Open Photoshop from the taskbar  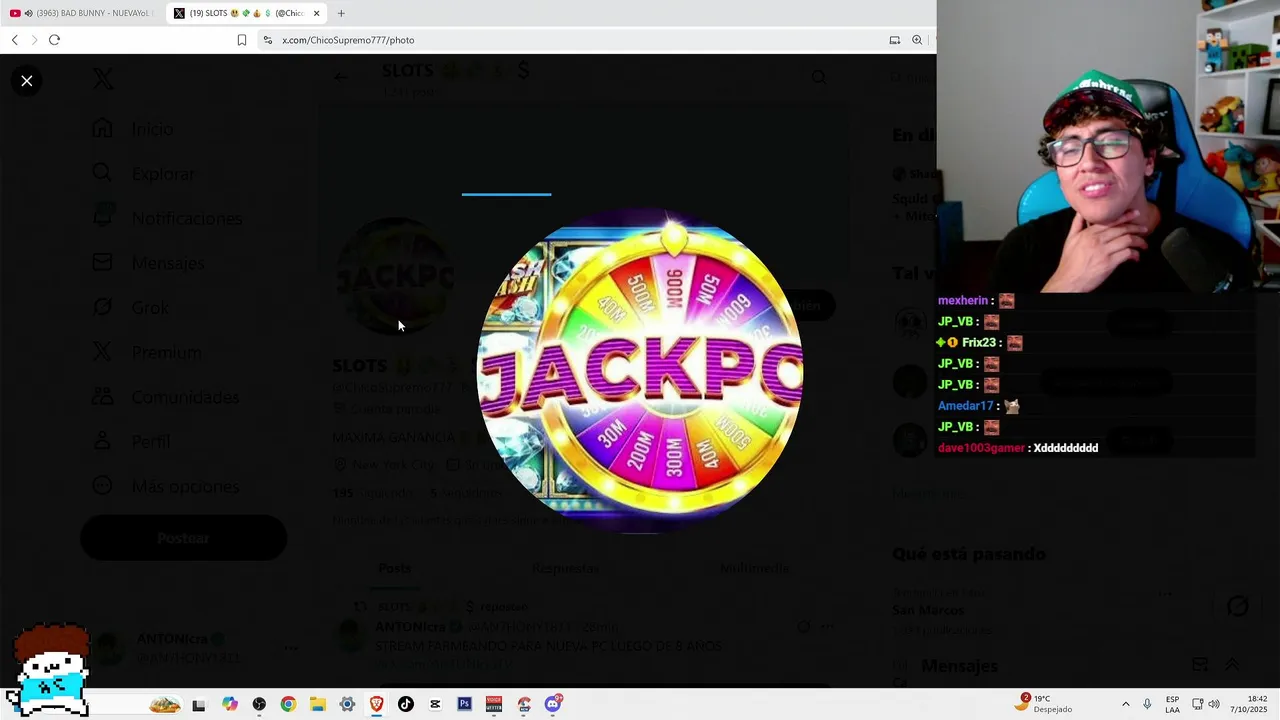(464, 705)
